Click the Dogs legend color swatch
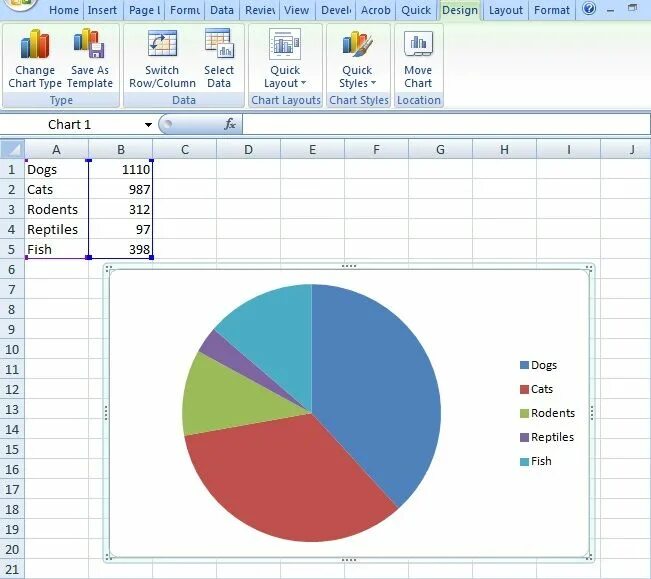 point(524,365)
